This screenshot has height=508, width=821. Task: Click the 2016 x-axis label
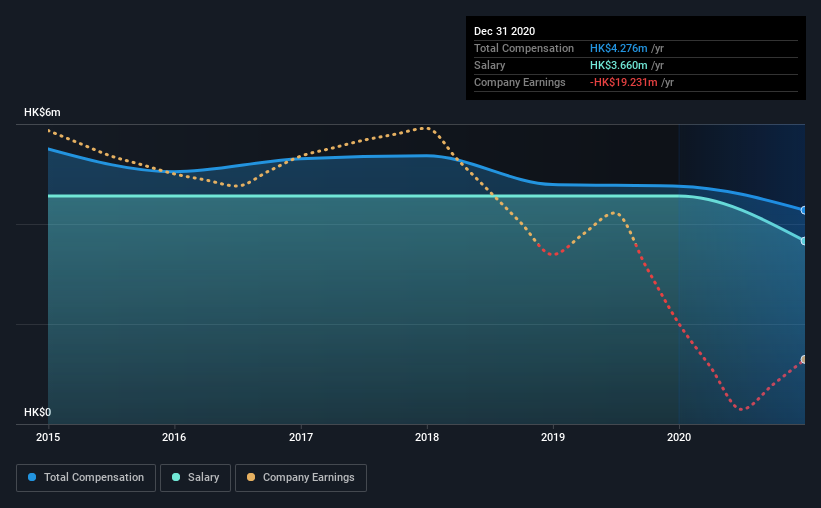174,437
